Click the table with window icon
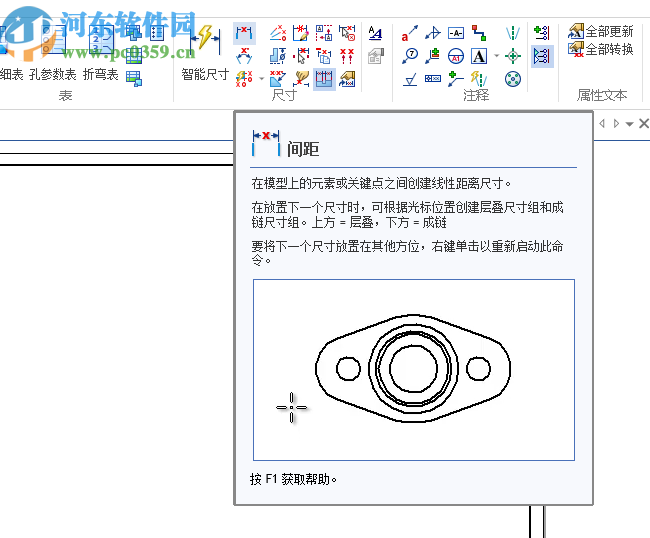This screenshot has height=538, width=650. coord(133,78)
